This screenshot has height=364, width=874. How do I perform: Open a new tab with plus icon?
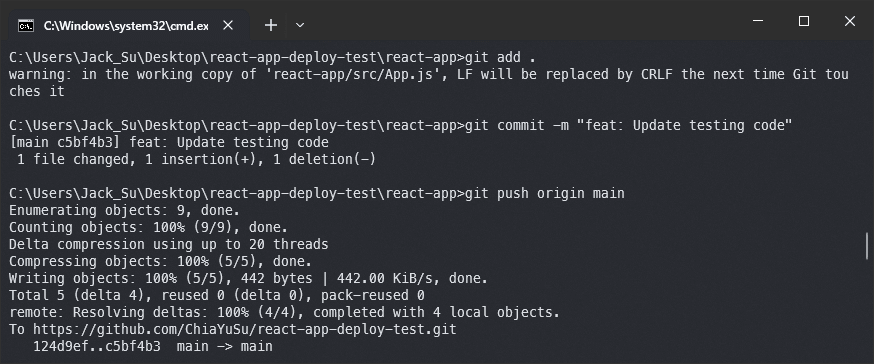coord(271,25)
